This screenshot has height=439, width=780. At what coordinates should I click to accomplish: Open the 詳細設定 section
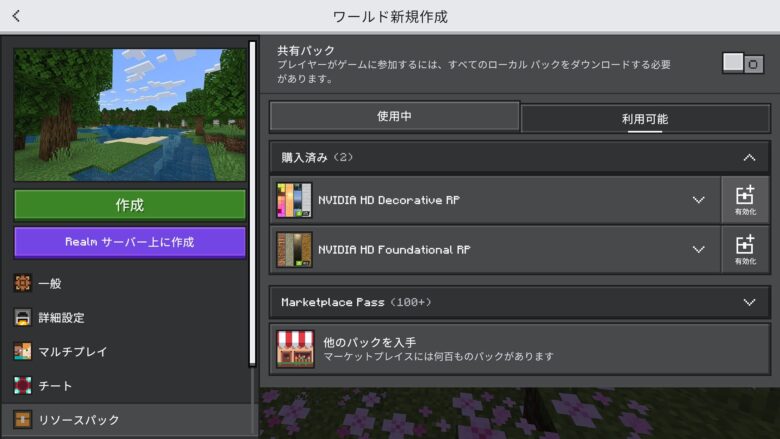(128, 318)
